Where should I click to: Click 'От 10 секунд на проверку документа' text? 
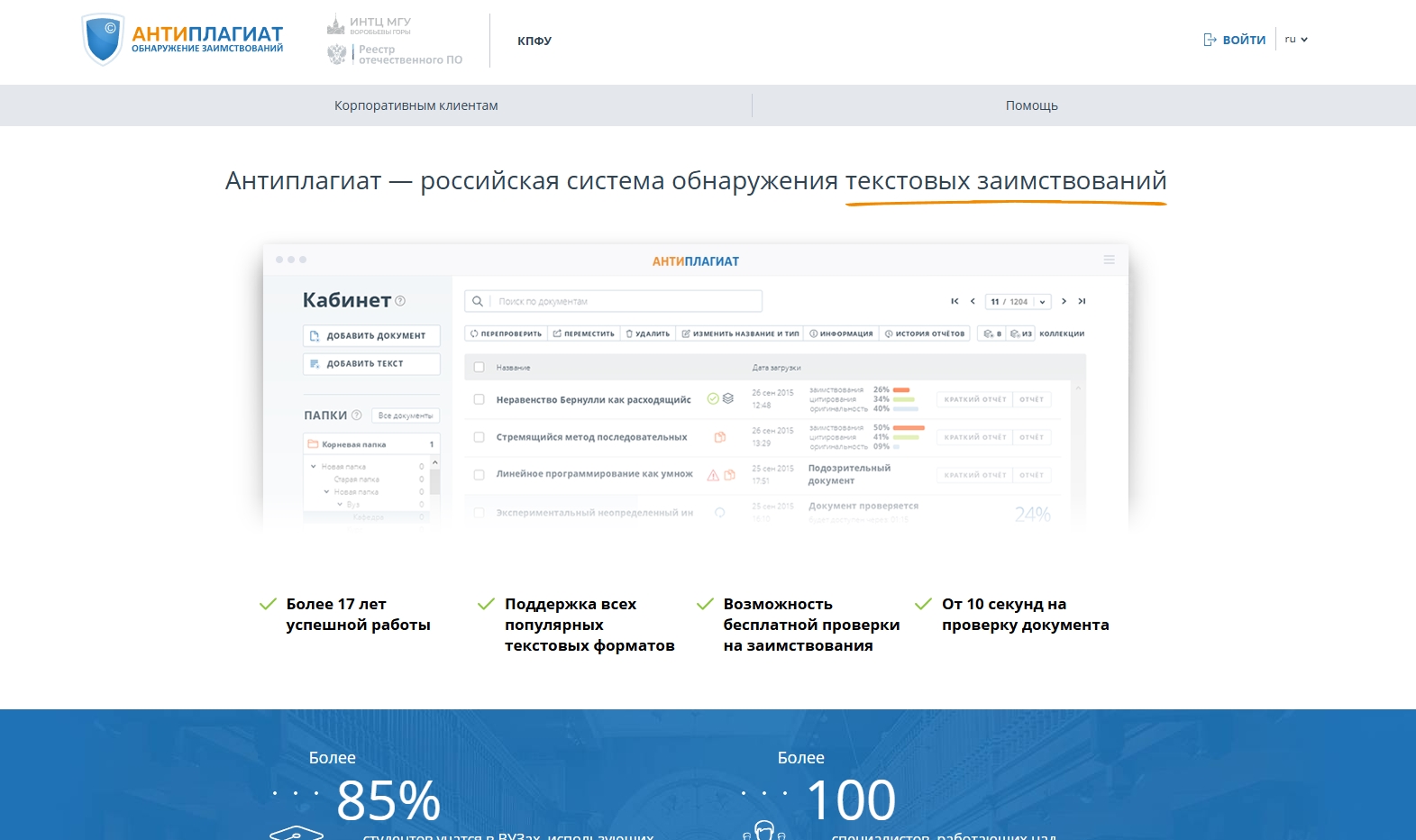pos(1026,615)
